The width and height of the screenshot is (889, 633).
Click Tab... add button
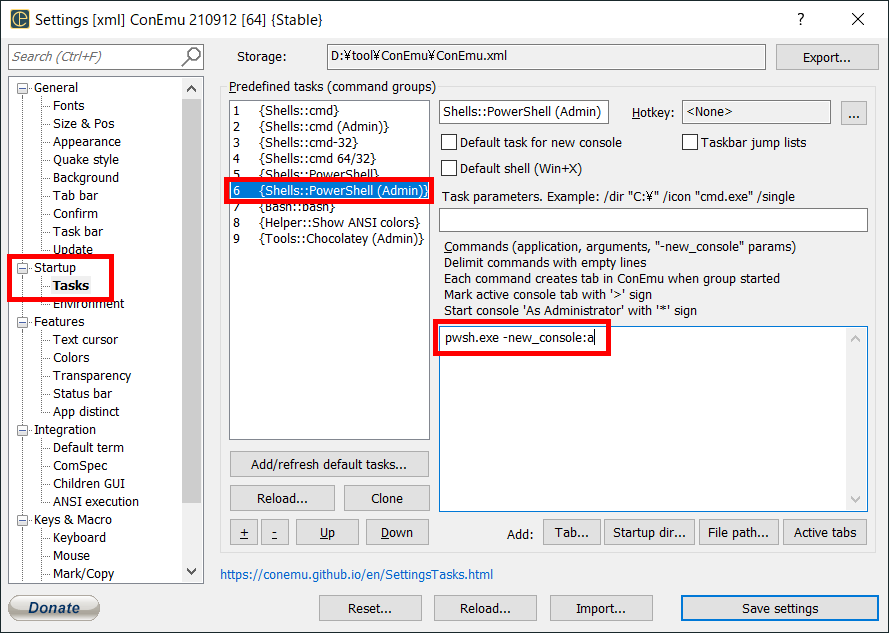572,533
